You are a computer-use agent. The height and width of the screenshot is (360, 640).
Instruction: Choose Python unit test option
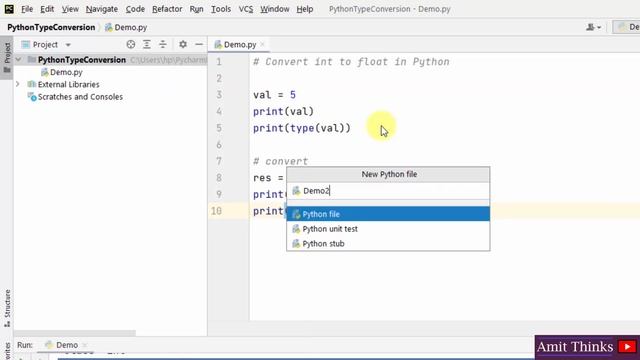click(x=388, y=229)
